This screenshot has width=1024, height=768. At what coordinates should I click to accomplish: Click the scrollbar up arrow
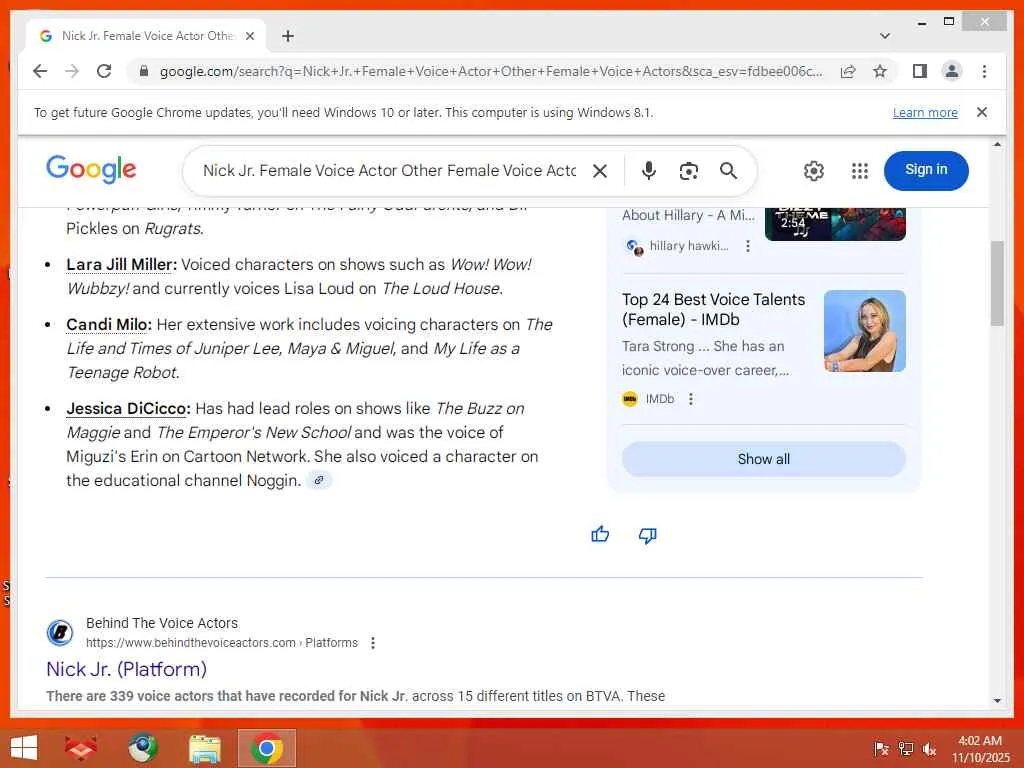click(x=997, y=144)
